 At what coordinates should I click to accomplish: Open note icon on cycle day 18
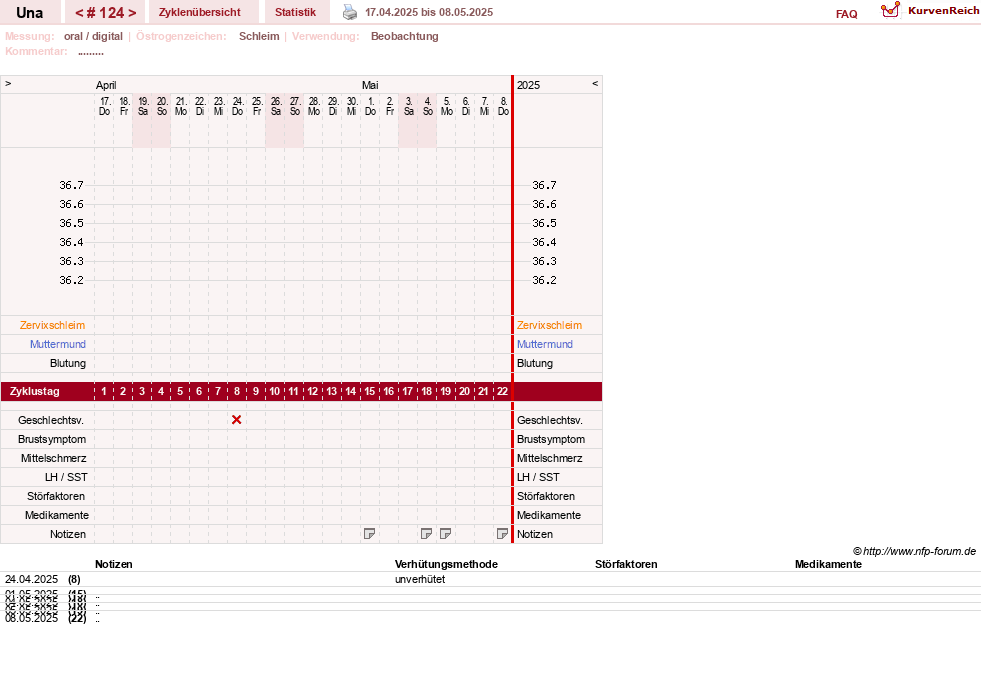coord(426,534)
